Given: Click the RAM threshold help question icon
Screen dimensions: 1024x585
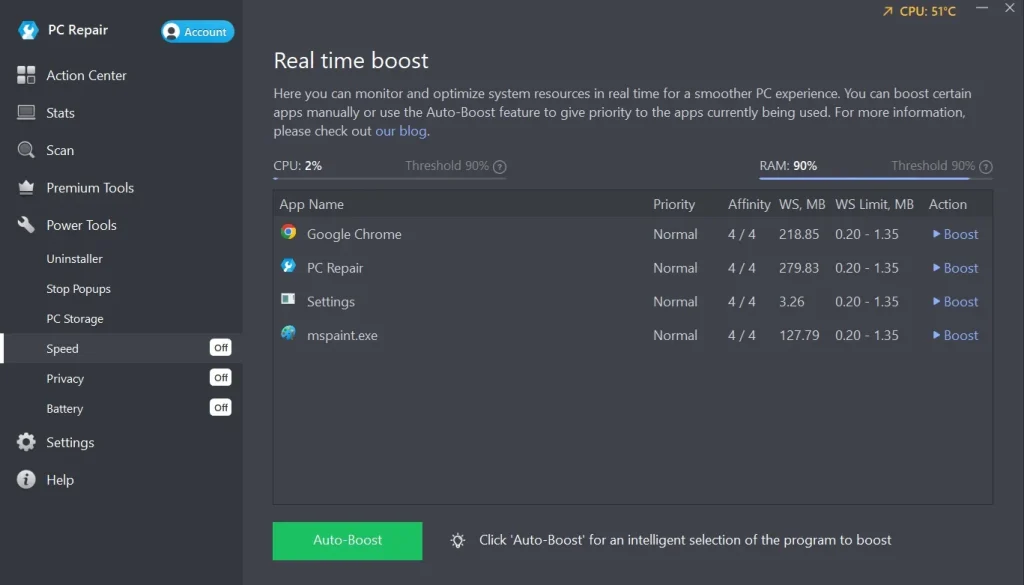Looking at the screenshot, I should pyautogui.click(x=986, y=167).
